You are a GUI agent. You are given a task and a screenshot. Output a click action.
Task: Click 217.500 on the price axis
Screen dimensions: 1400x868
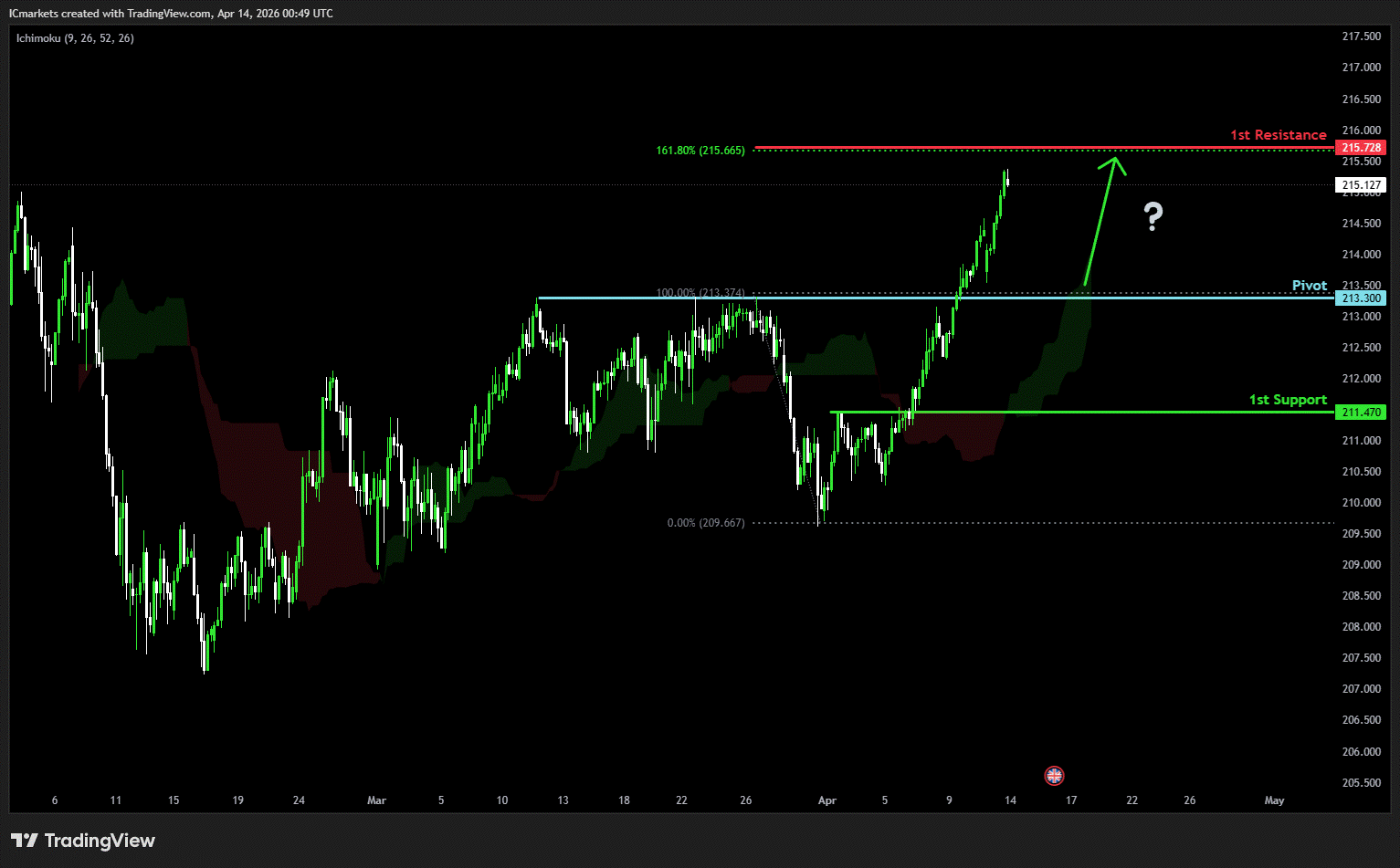pos(1361,37)
